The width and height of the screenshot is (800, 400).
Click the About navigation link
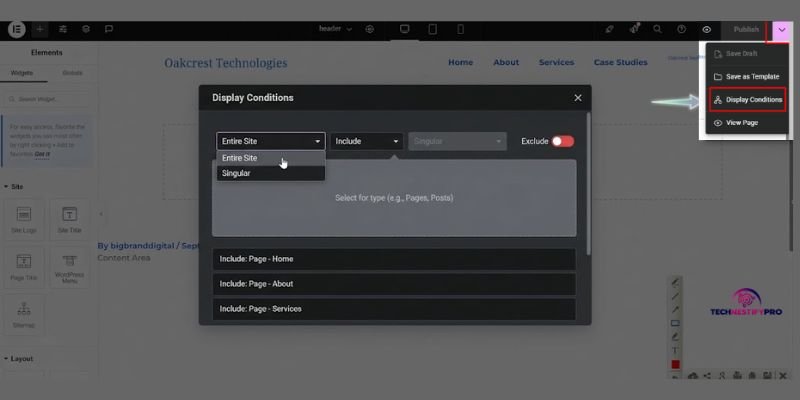click(x=506, y=62)
